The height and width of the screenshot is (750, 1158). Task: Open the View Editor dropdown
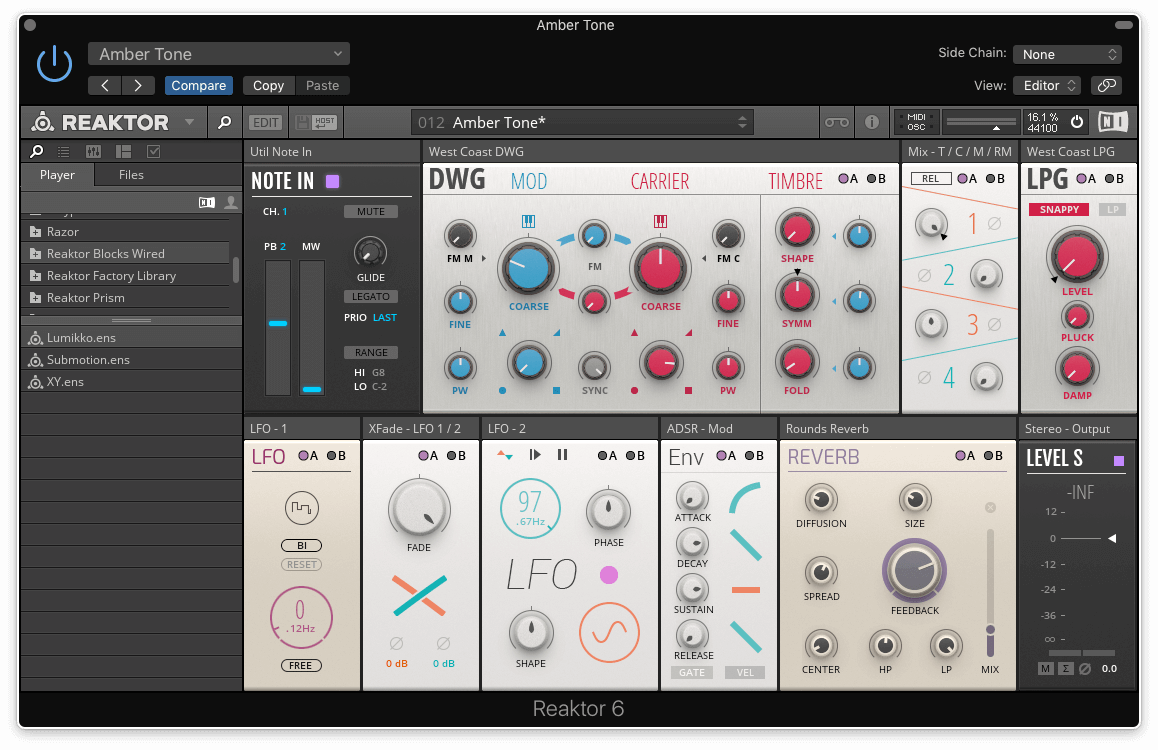click(x=1047, y=86)
